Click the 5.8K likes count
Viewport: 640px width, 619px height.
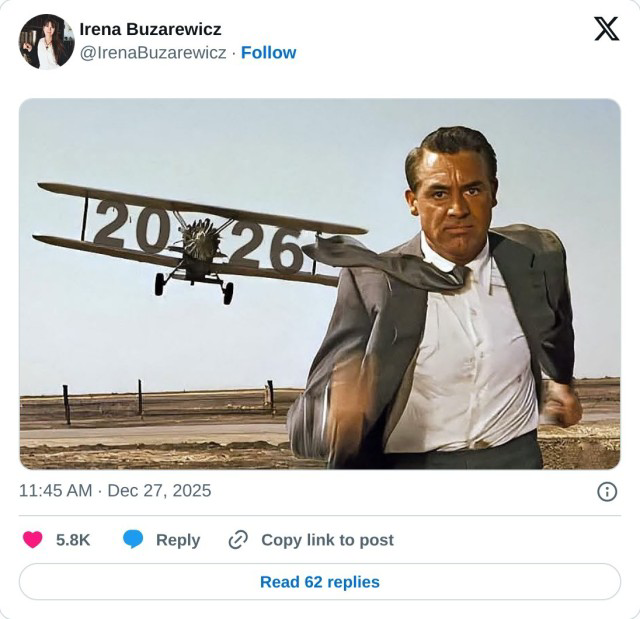point(73,540)
